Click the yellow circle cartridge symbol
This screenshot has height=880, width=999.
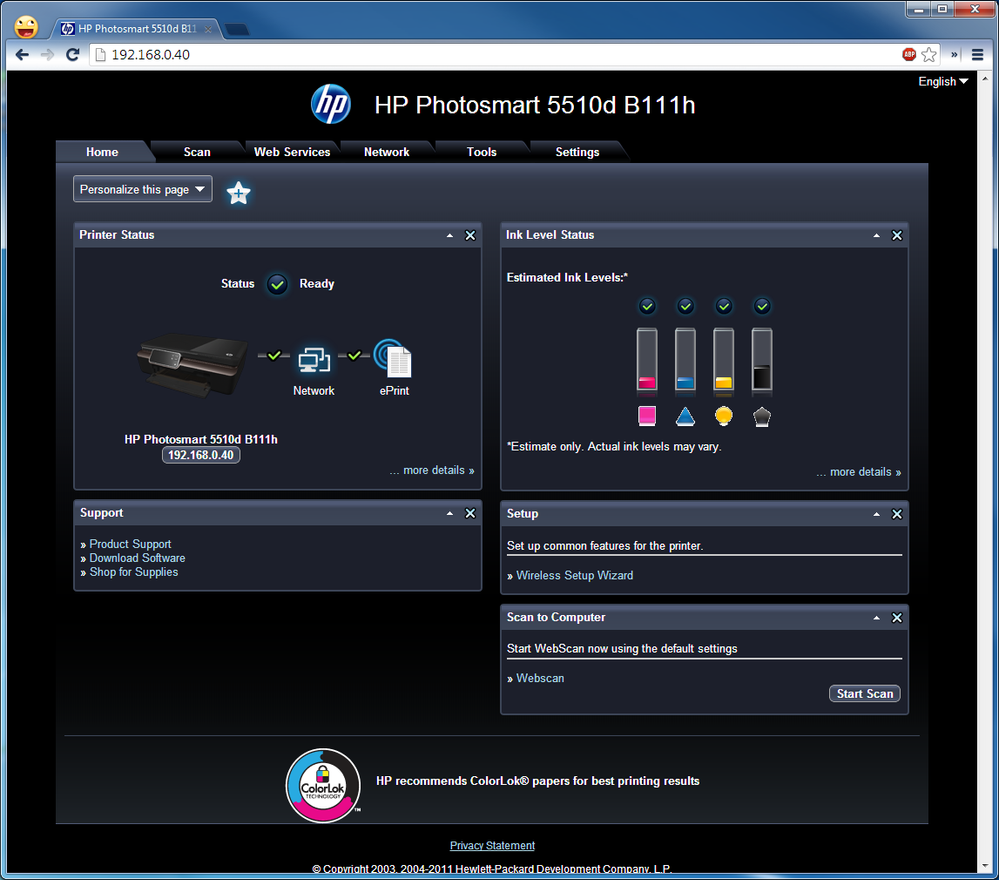(x=724, y=415)
